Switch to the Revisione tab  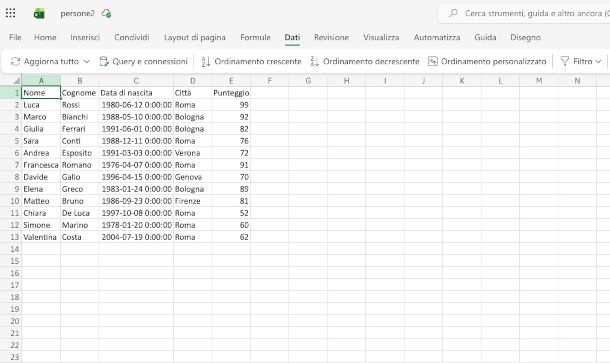(331, 37)
